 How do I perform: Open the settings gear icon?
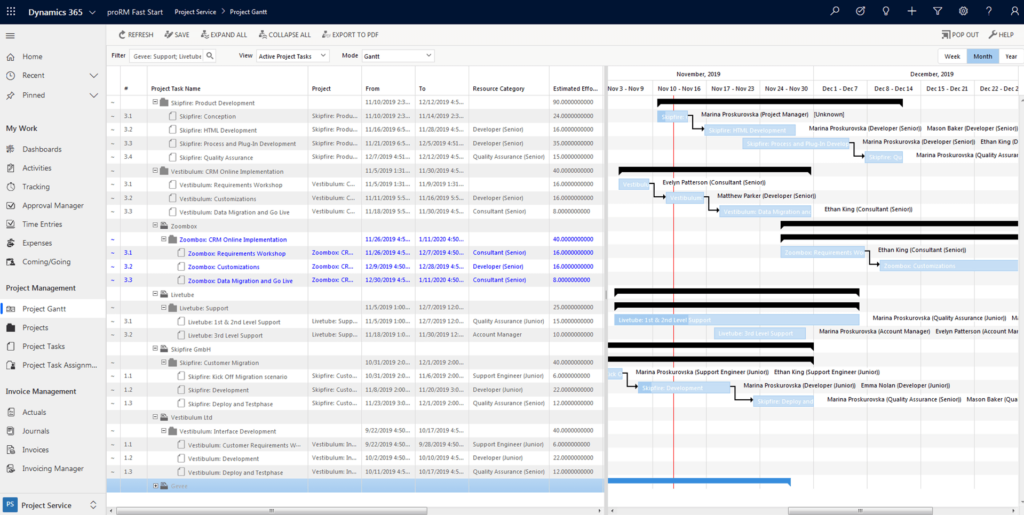point(963,11)
